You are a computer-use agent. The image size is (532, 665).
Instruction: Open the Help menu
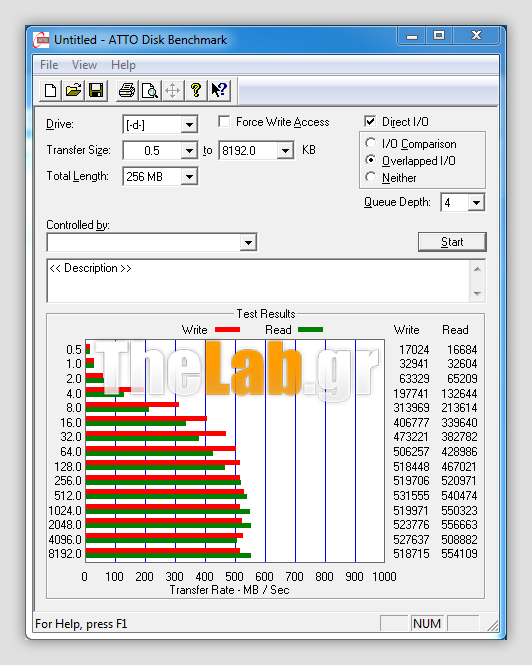[x=123, y=65]
